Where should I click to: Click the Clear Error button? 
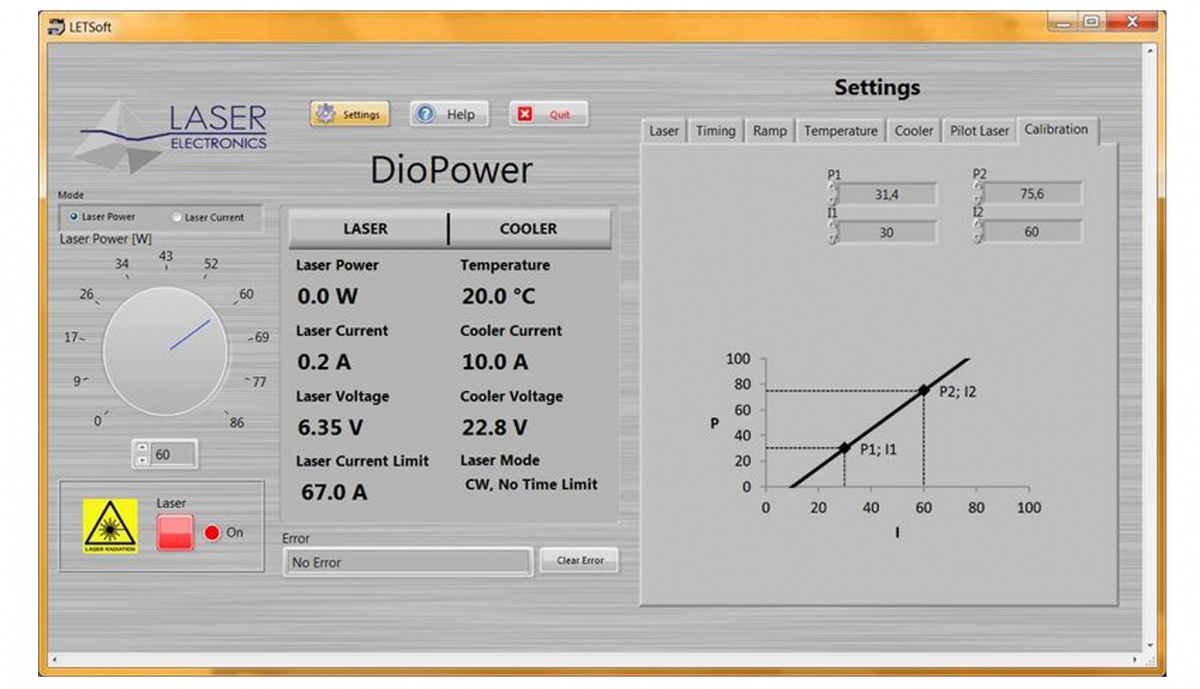pyautogui.click(x=579, y=560)
